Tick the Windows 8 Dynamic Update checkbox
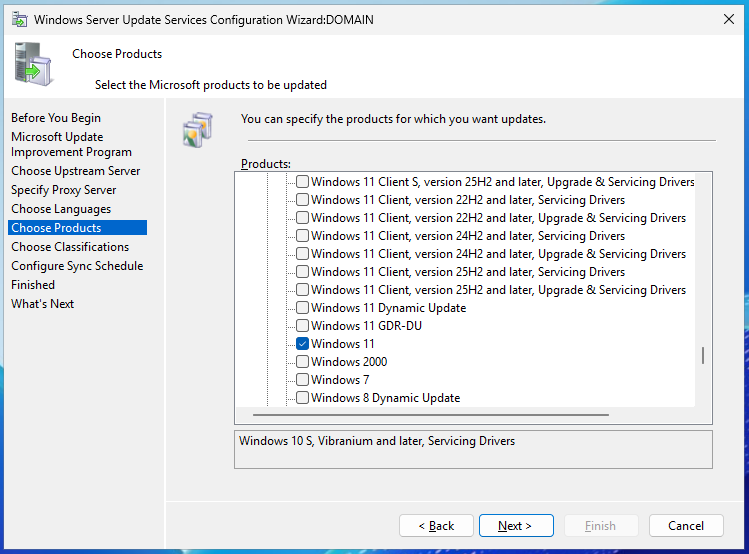This screenshot has height=554, width=749. pyautogui.click(x=302, y=398)
